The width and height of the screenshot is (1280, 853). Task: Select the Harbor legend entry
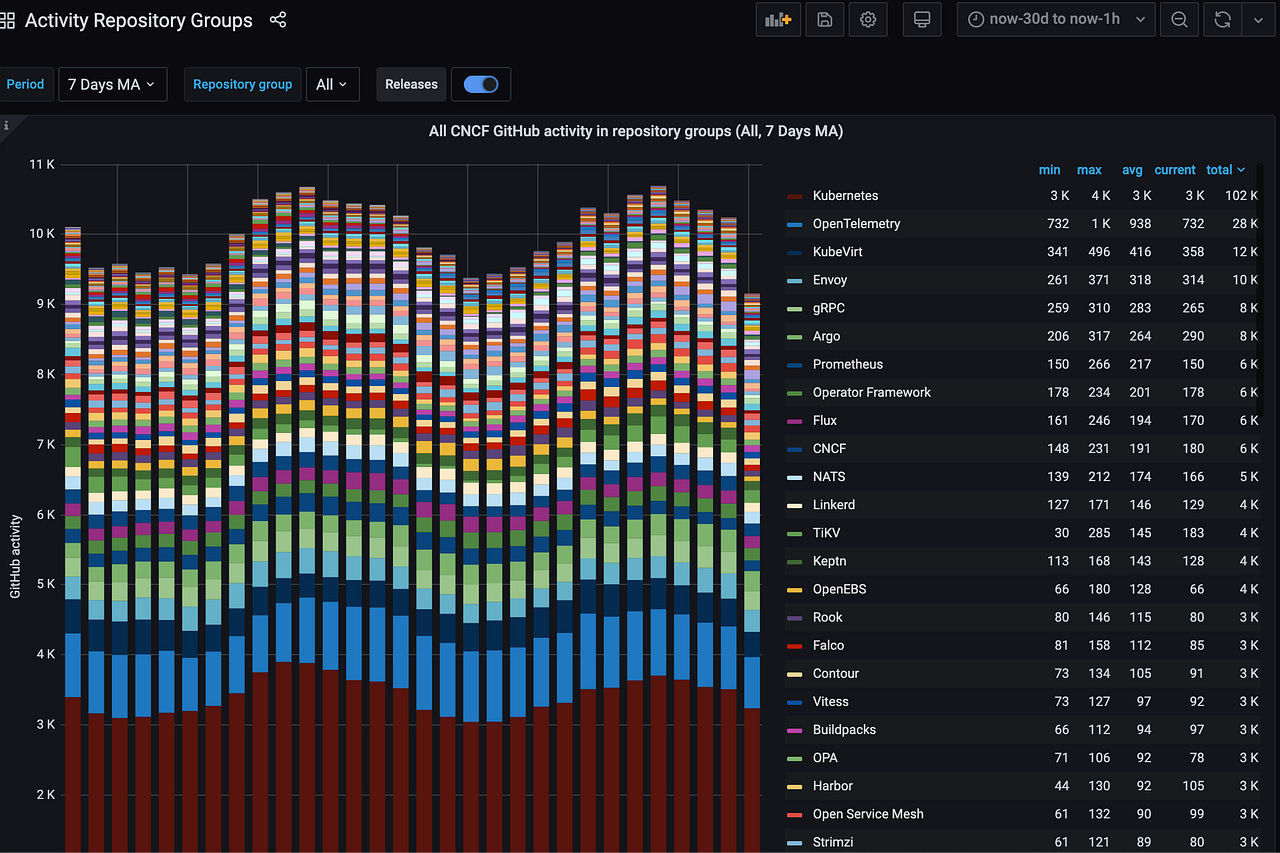tap(833, 785)
